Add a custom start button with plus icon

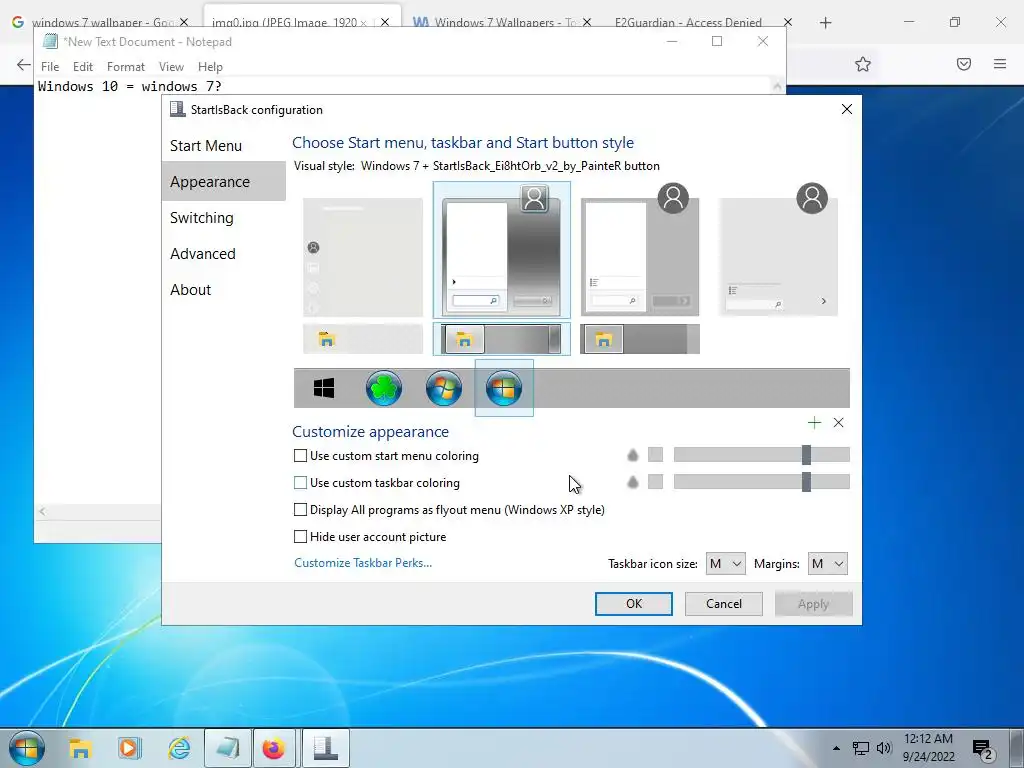point(814,423)
